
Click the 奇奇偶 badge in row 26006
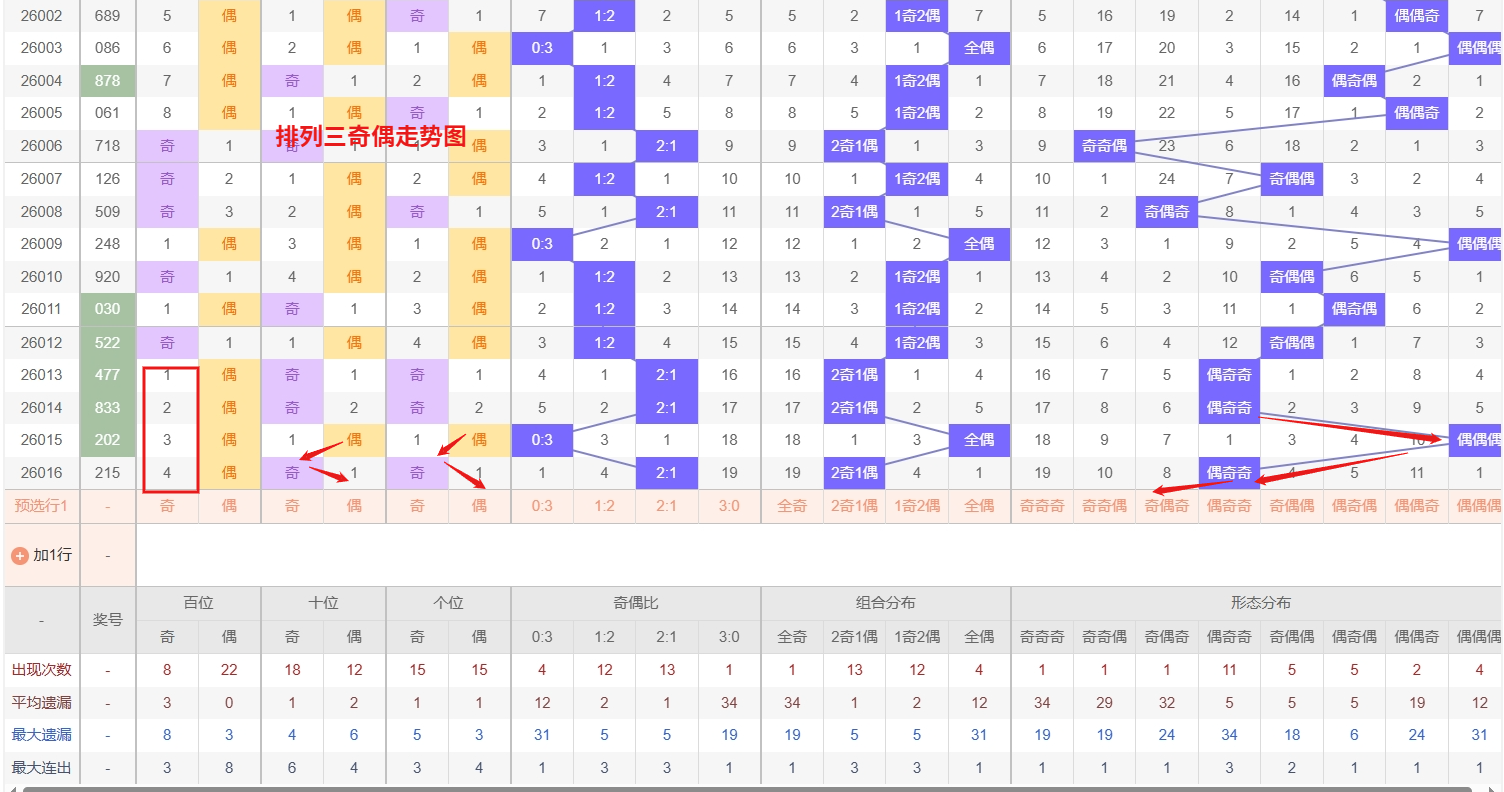(1104, 146)
